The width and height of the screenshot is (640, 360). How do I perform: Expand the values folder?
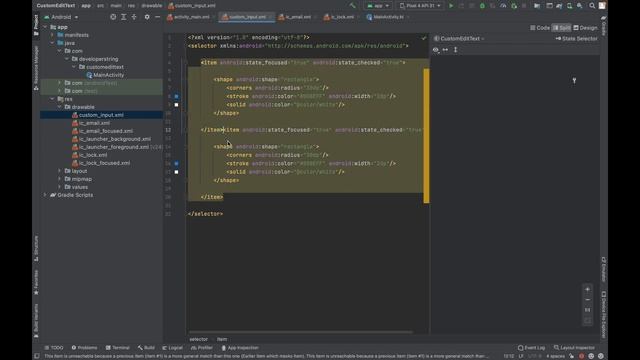pos(60,187)
